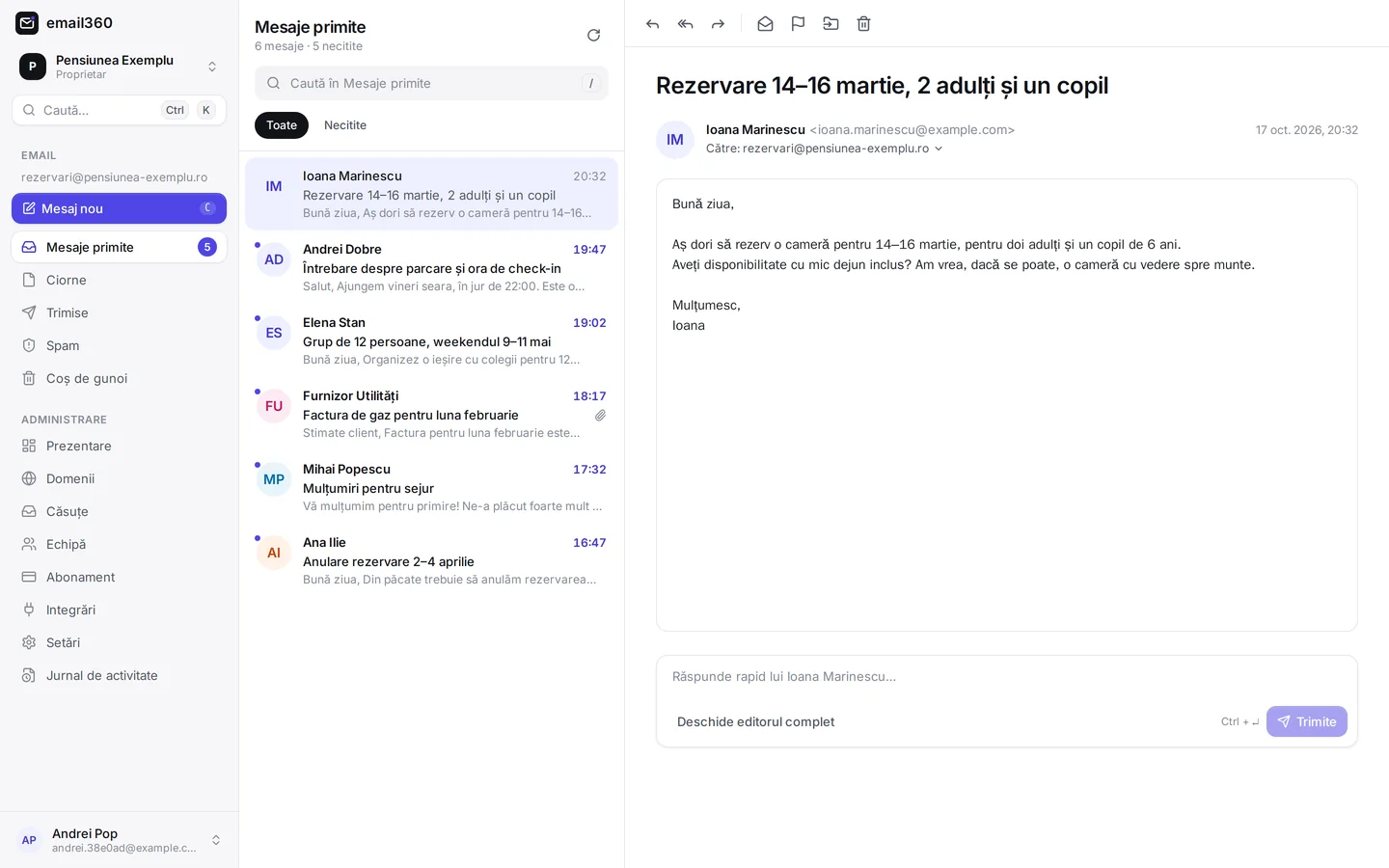The image size is (1389, 868).
Task: Open Coș de gunoi folder
Action: point(119,378)
